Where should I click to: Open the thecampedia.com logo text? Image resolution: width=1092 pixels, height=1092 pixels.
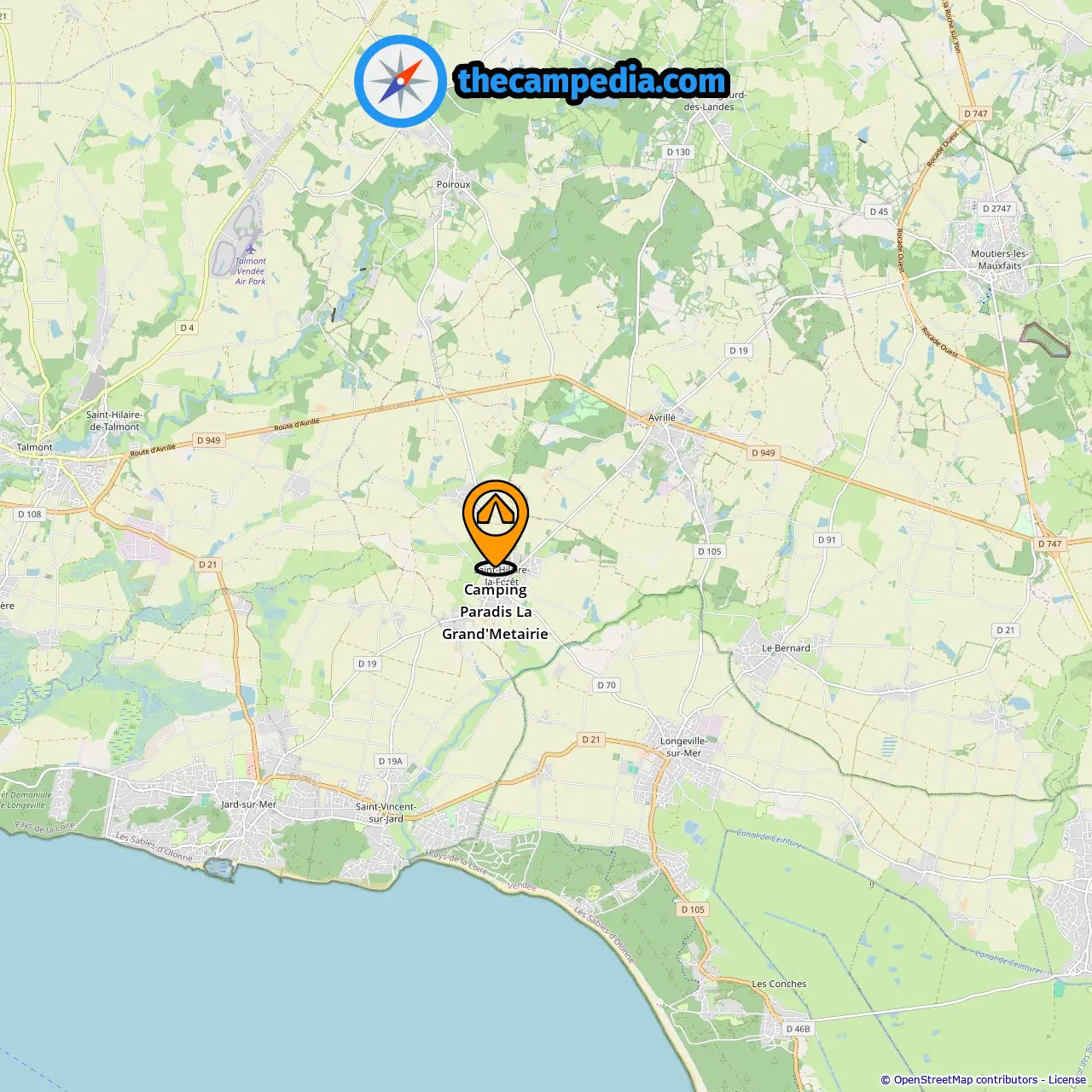coord(592,81)
